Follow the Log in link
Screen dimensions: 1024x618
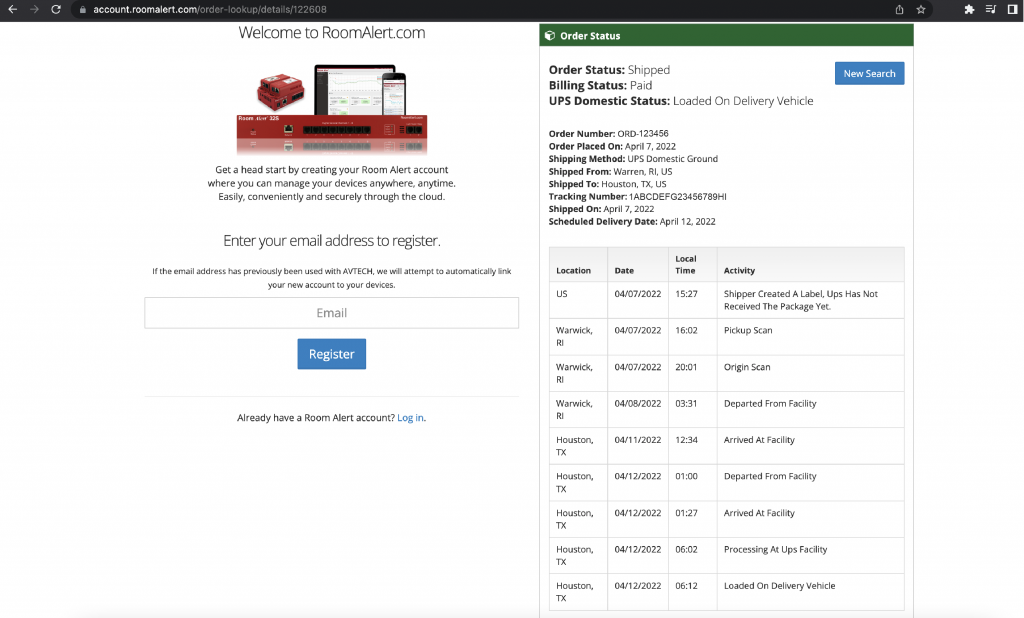click(x=410, y=418)
